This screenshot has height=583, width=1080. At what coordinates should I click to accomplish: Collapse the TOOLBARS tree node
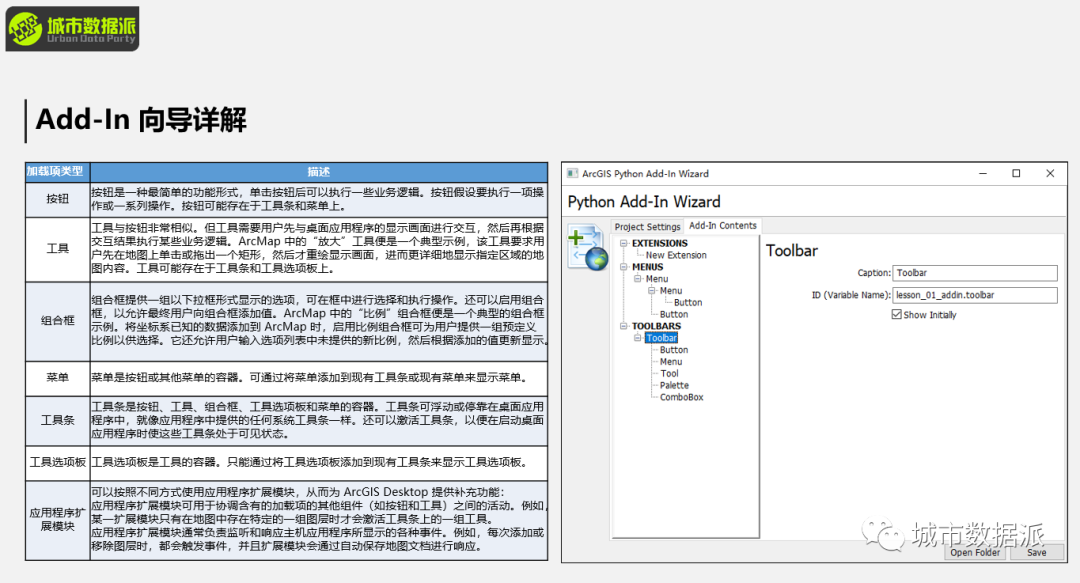coord(623,326)
